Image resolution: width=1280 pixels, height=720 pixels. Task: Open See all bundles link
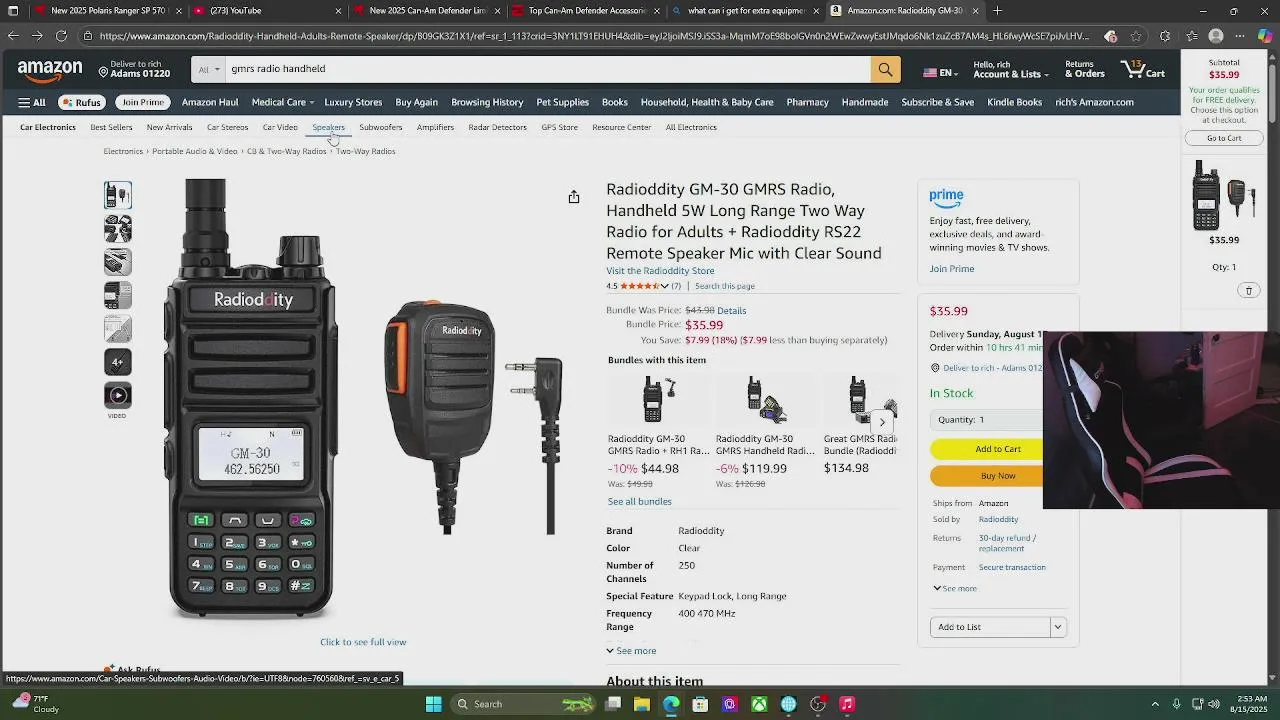click(x=639, y=502)
